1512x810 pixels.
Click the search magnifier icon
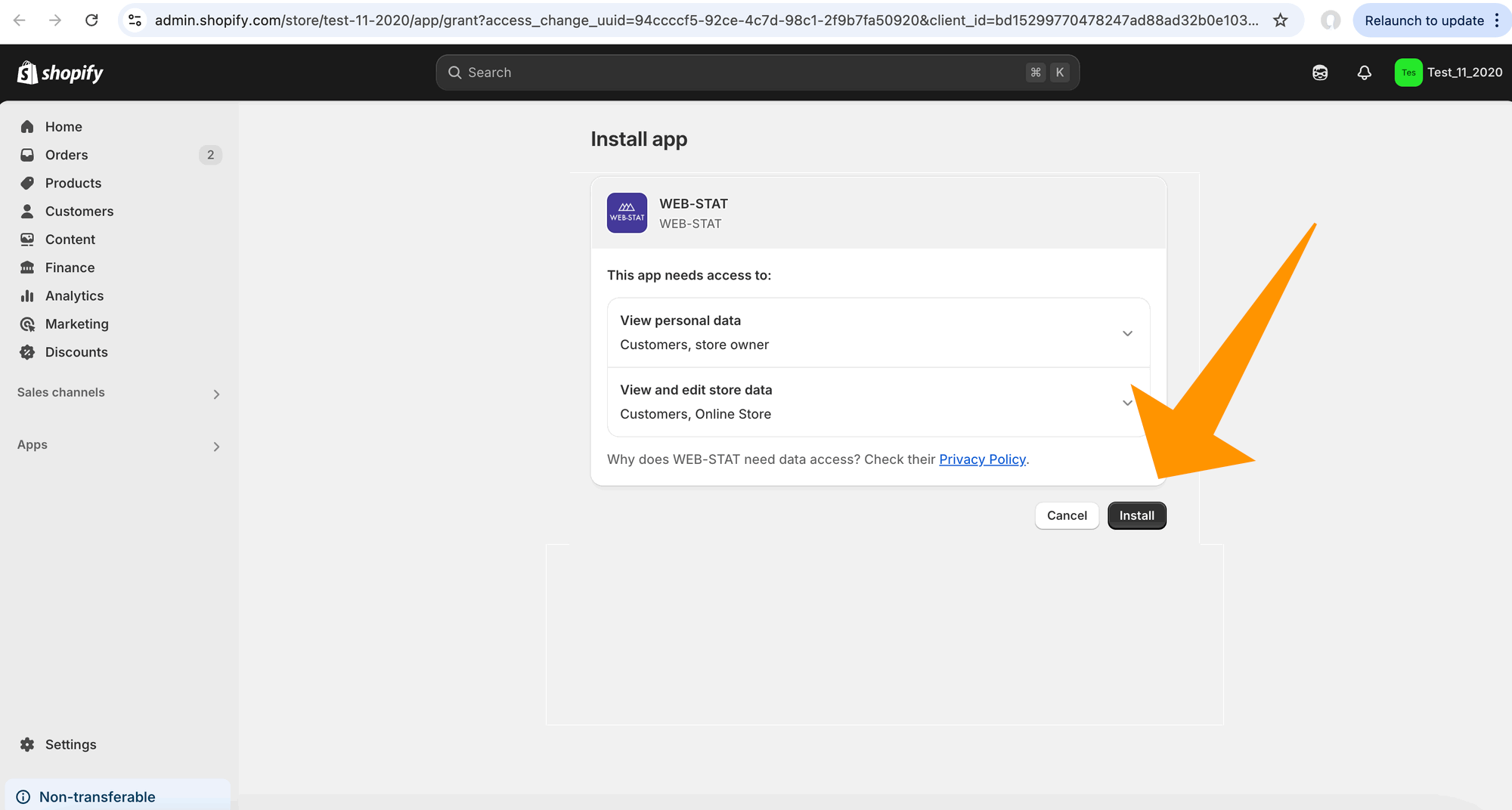click(x=454, y=73)
